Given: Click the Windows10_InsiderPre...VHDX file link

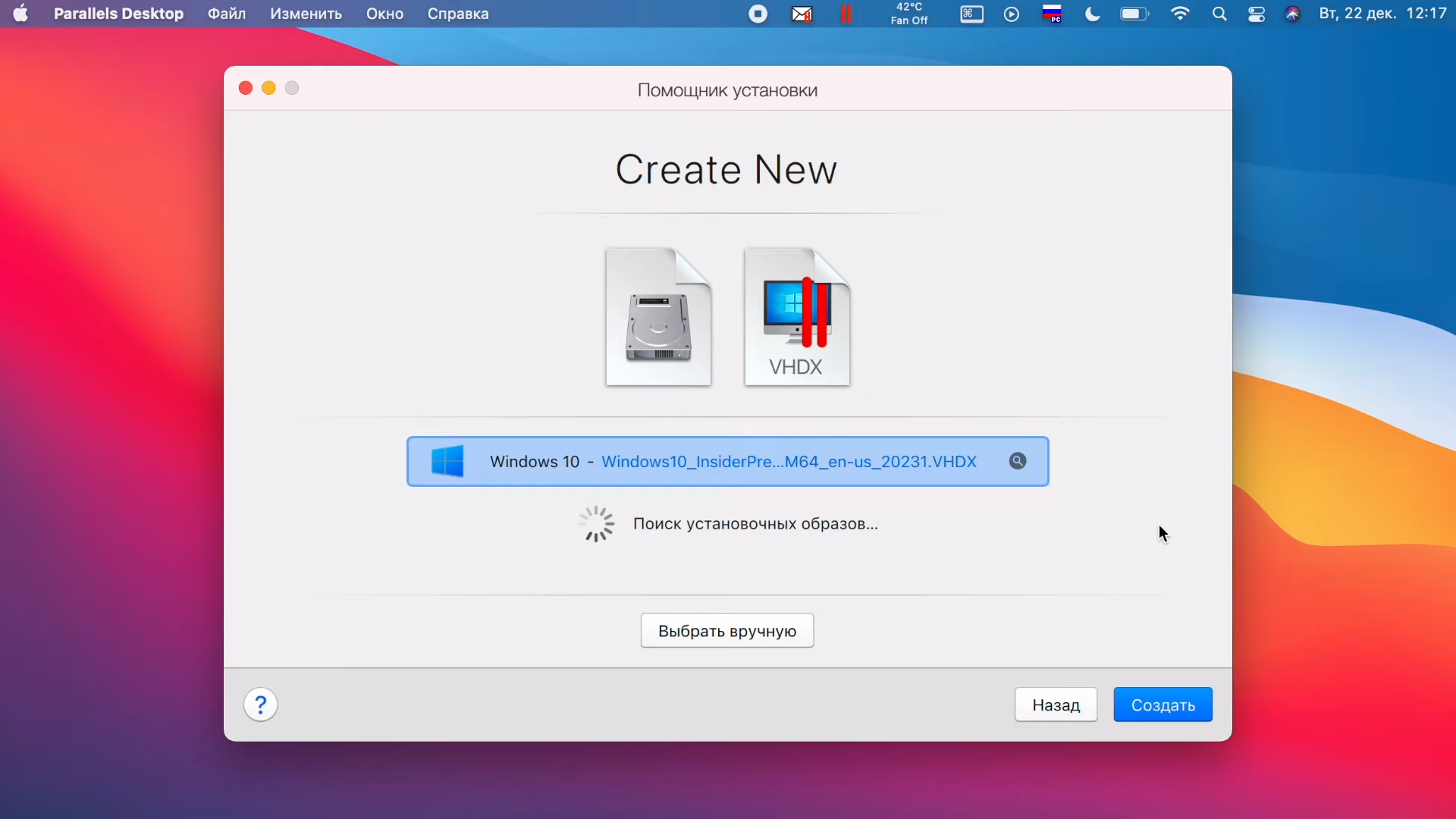Looking at the screenshot, I should pyautogui.click(x=789, y=462).
